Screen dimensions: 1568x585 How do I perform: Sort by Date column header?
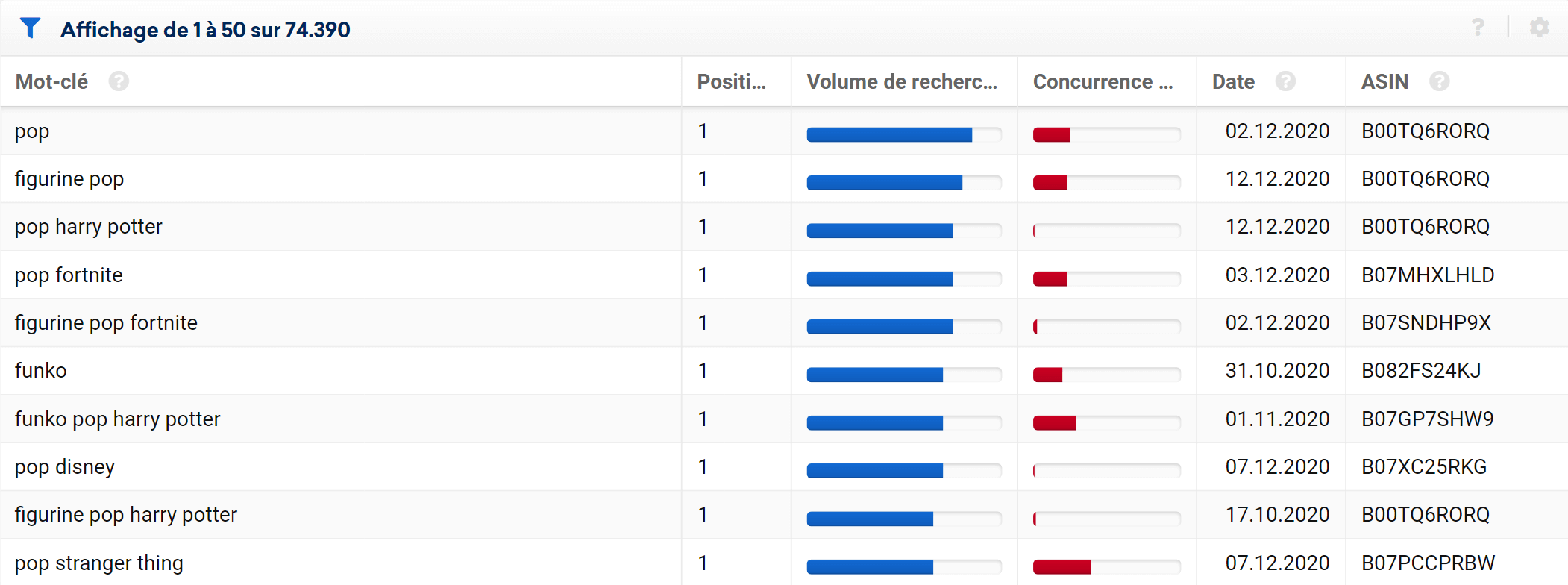(1233, 81)
